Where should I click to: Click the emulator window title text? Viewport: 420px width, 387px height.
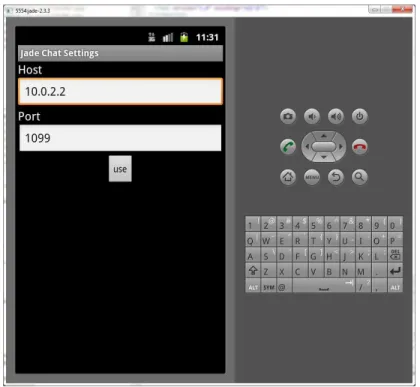(x=33, y=11)
